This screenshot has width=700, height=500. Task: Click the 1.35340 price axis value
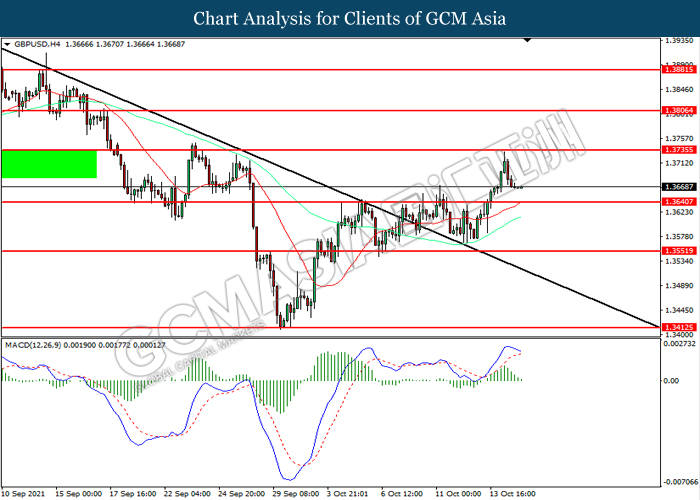(x=679, y=261)
